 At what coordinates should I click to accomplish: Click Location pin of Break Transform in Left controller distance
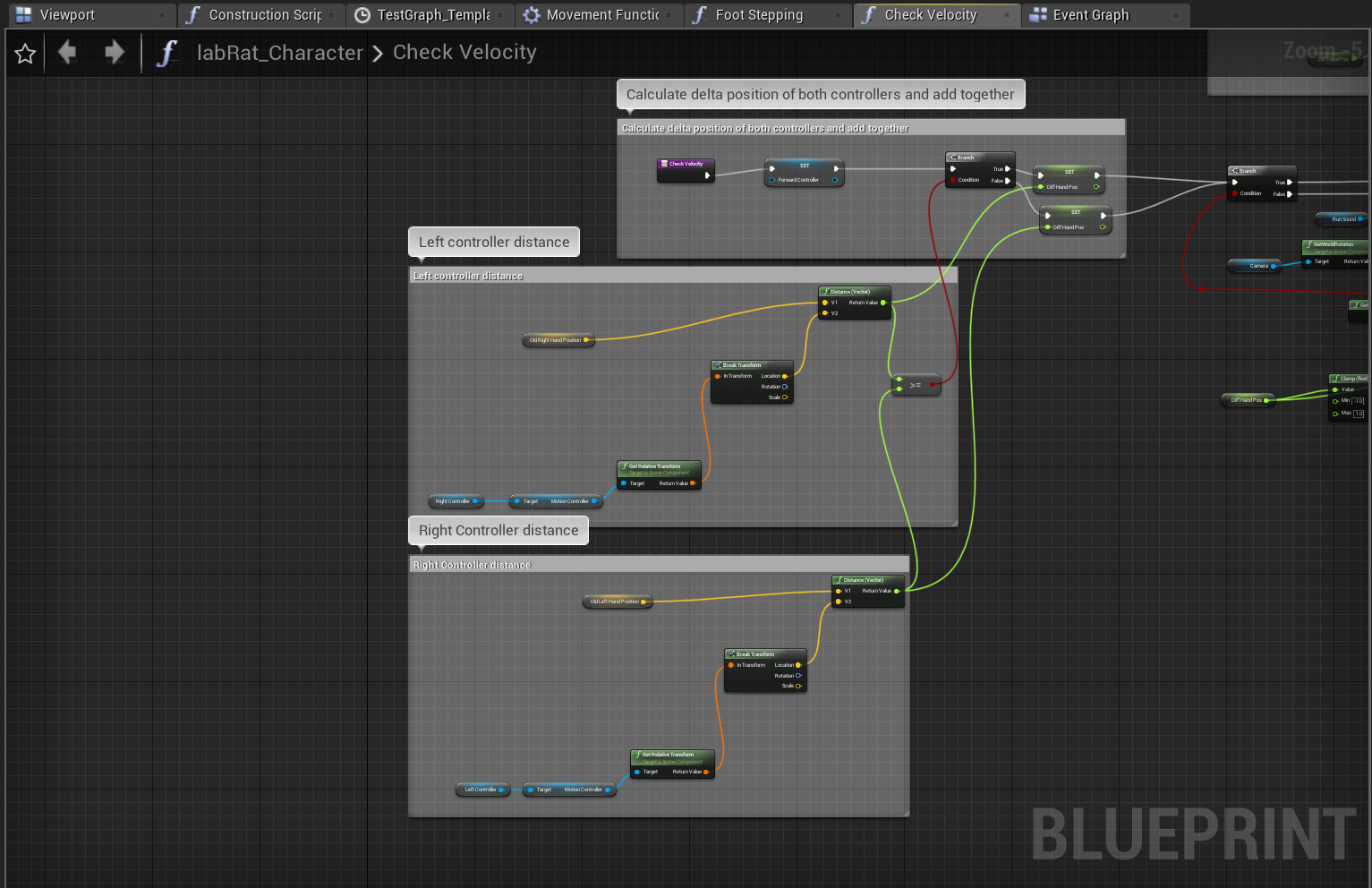coord(785,376)
